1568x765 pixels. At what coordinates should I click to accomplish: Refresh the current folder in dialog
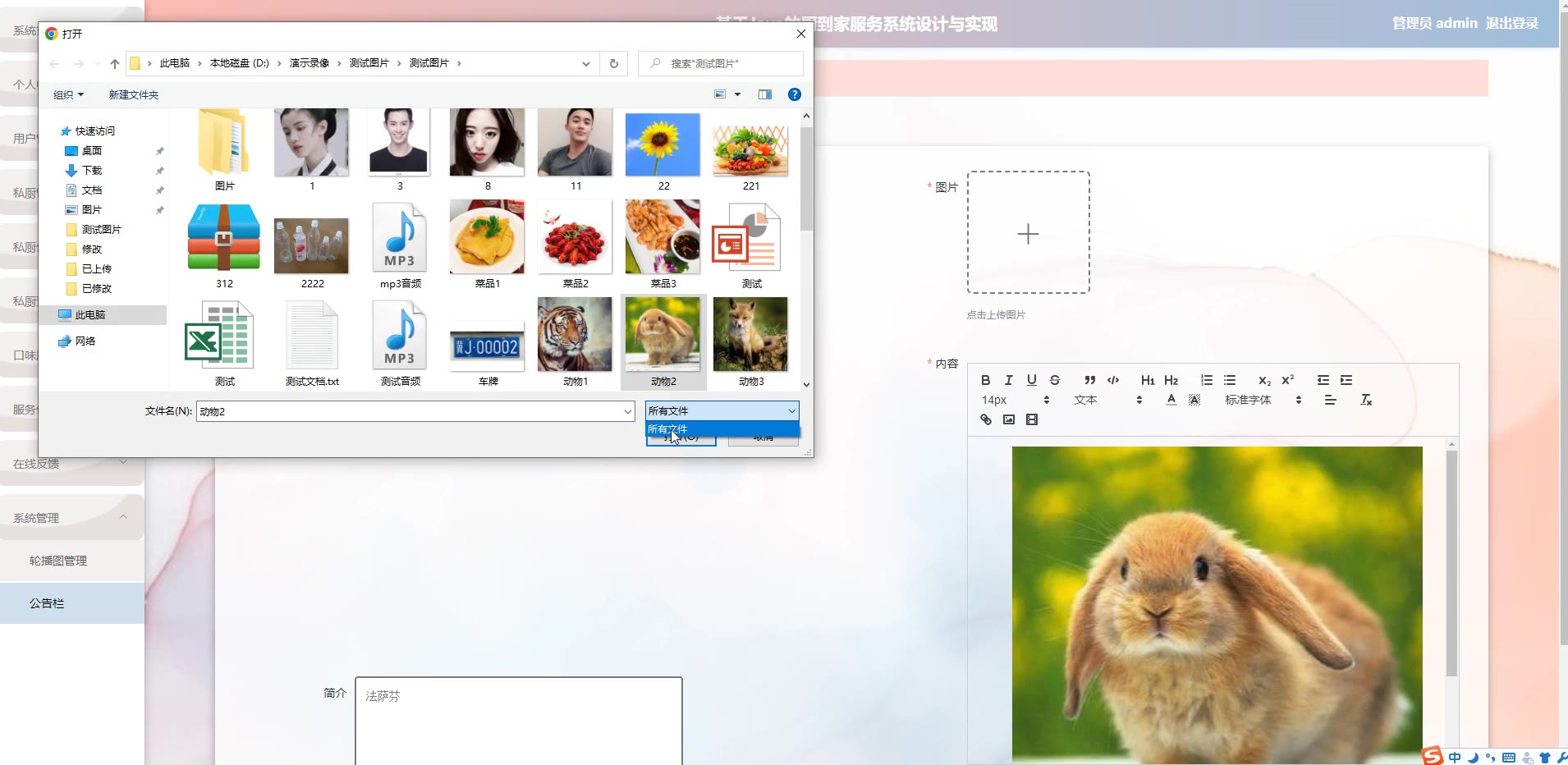click(x=613, y=63)
